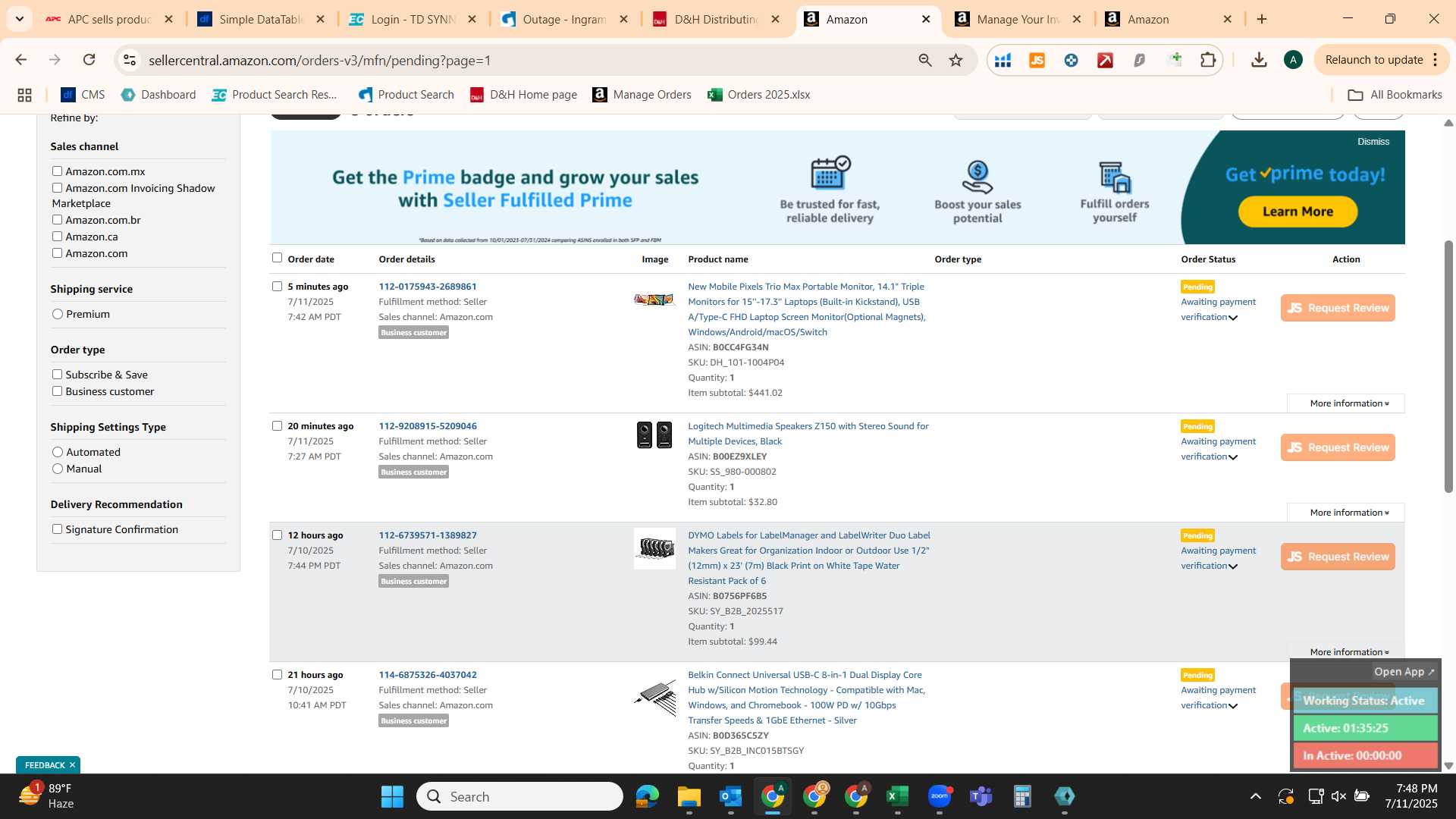Expand More information for Mobile Pixels order

1349,403
